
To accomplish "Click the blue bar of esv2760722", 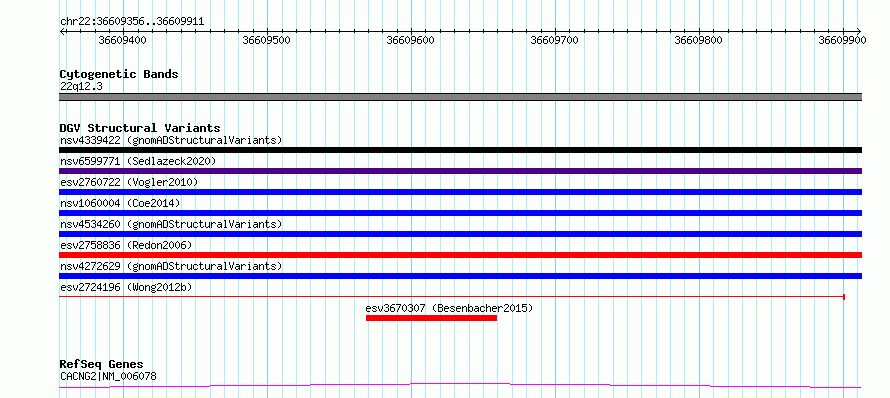I will coord(460,192).
